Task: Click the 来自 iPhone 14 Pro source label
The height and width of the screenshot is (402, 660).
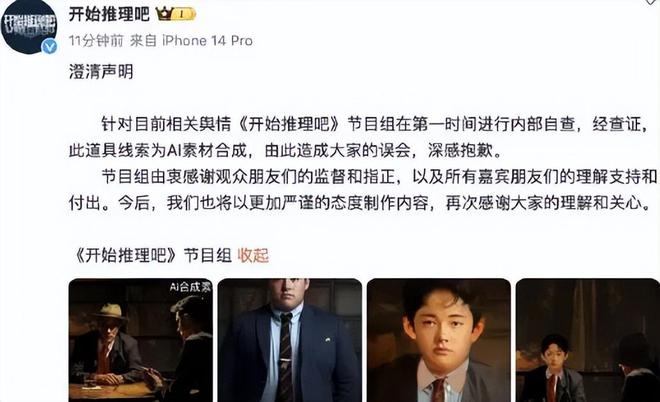Action: (192, 41)
